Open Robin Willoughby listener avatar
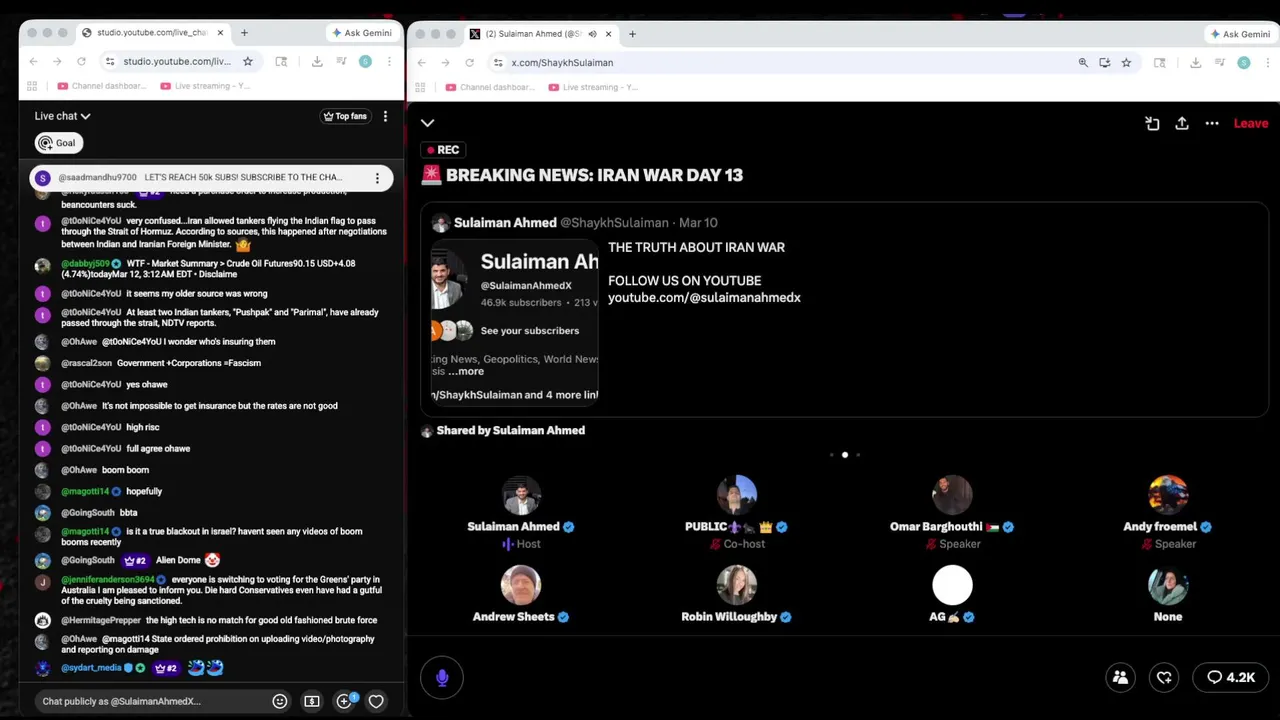 737,585
